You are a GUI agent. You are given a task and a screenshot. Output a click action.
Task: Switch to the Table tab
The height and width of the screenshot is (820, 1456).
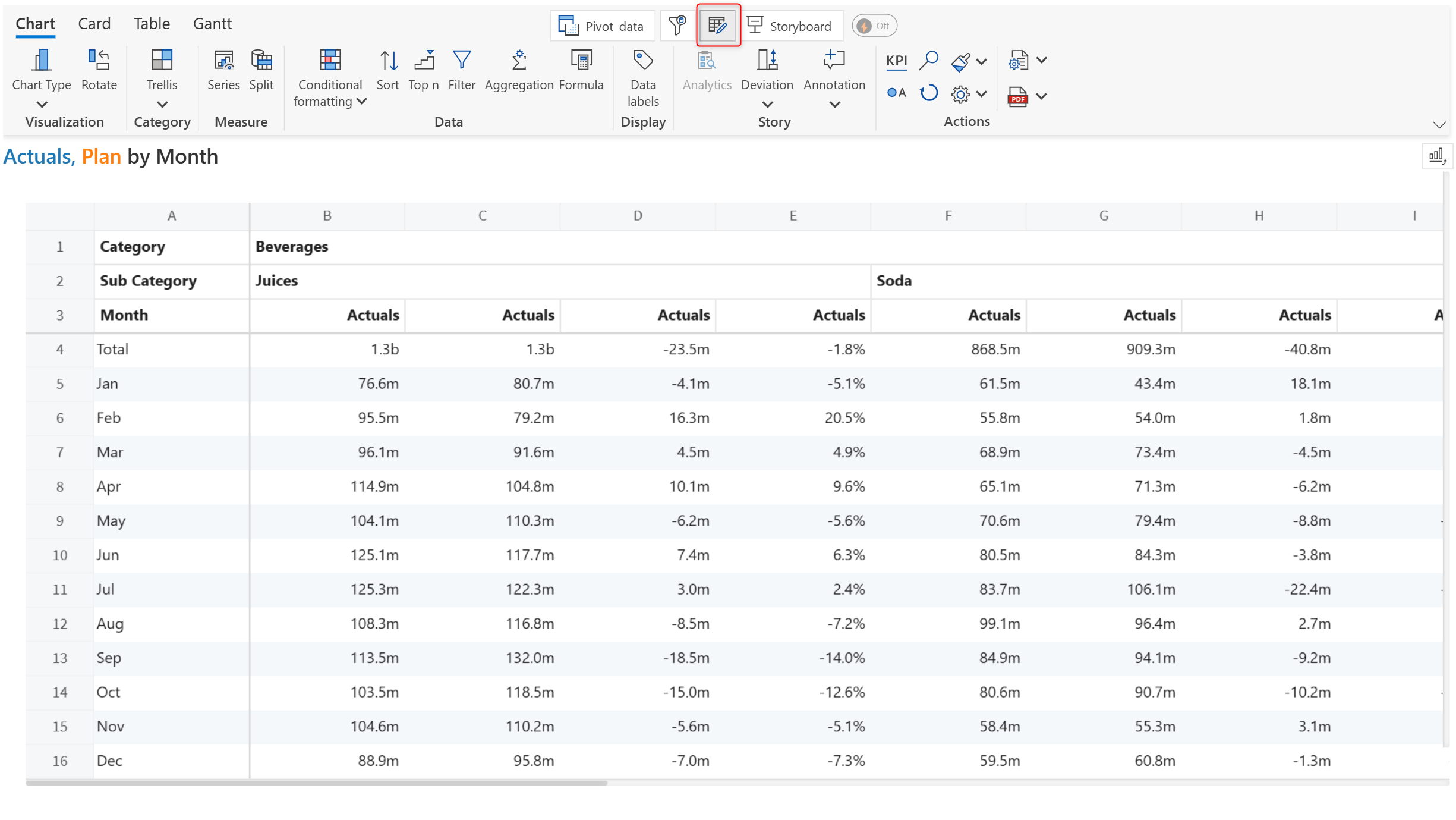click(152, 24)
